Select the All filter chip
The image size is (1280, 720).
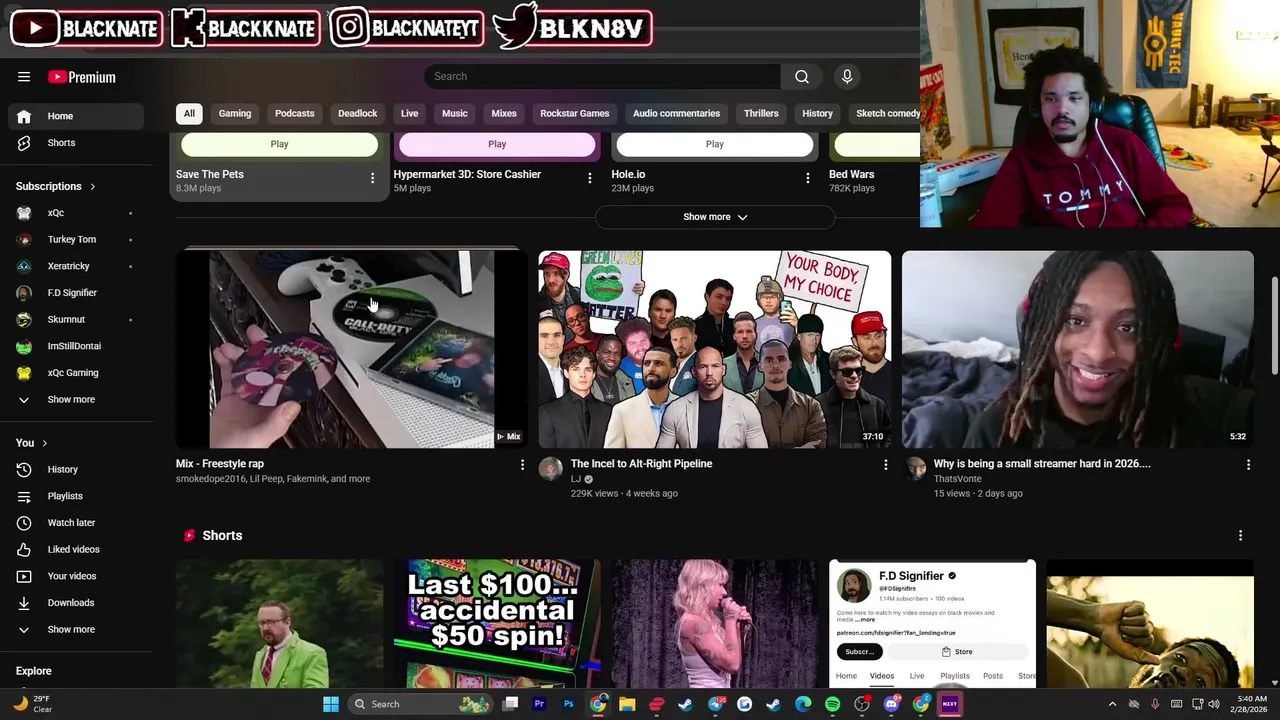pos(189,114)
